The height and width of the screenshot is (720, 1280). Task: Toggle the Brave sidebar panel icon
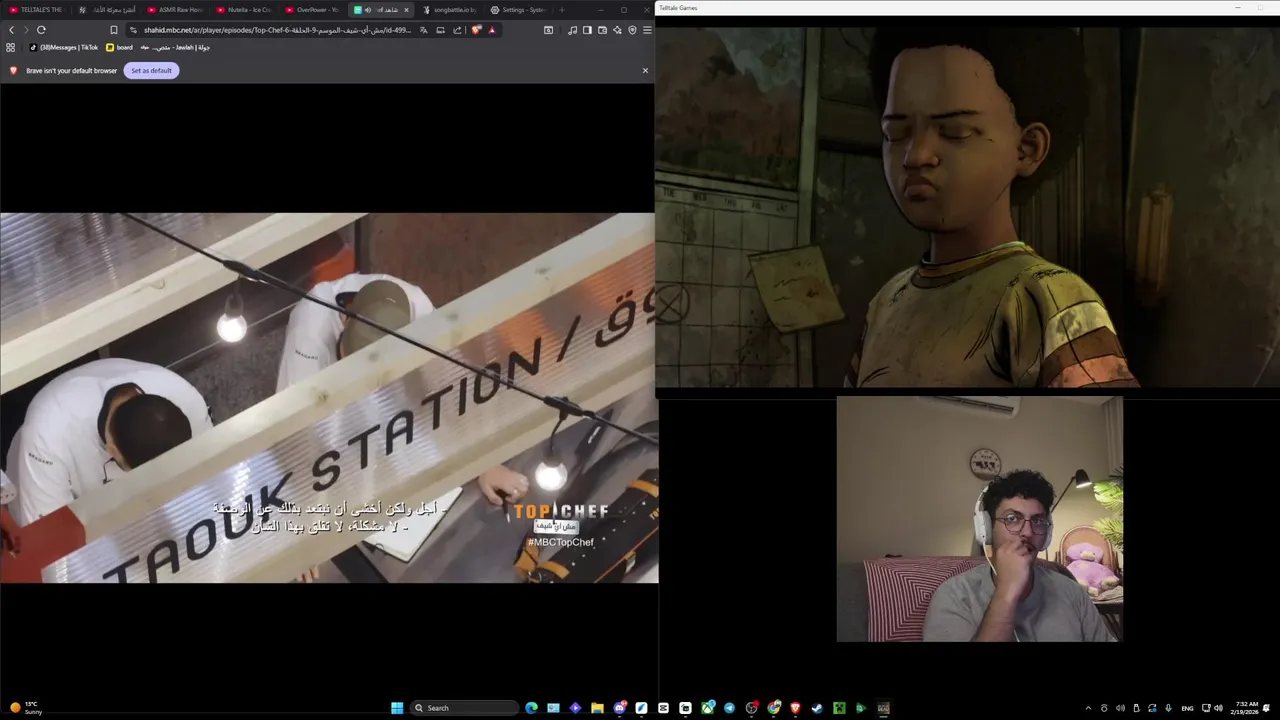pyautogui.click(x=587, y=30)
